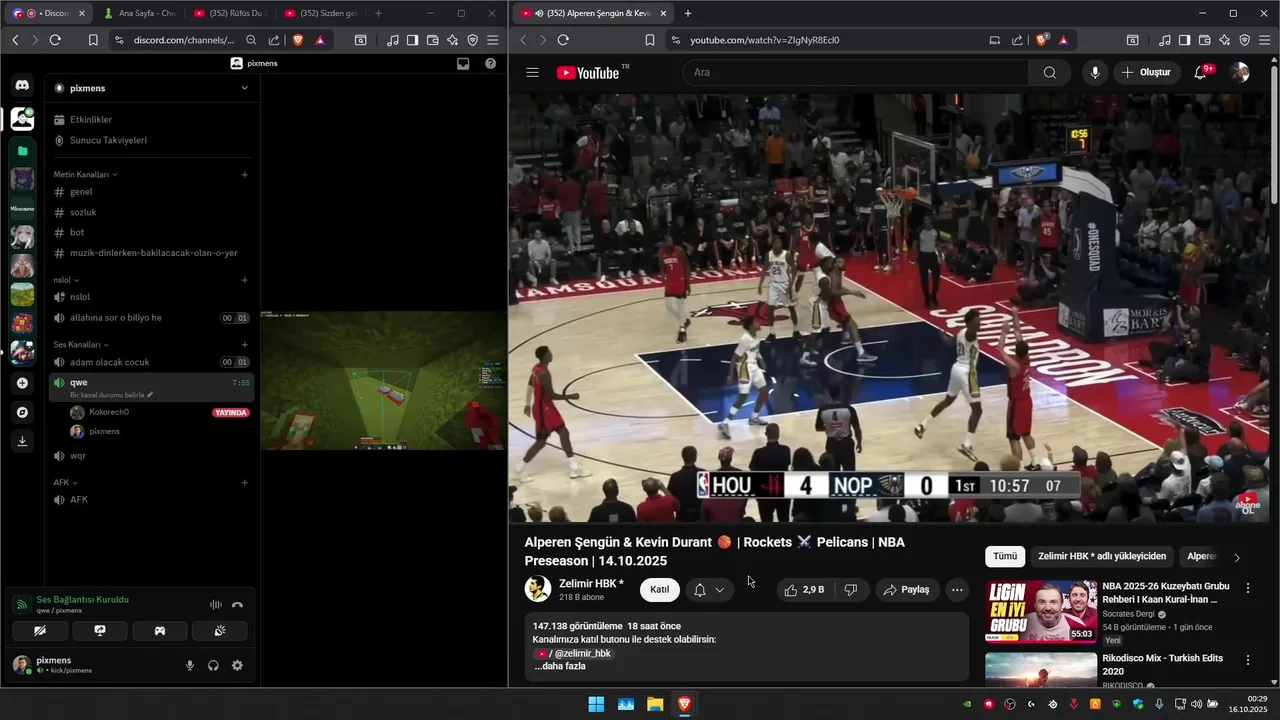
Task: Collapse the Metin Kanalları category
Action: click(85, 174)
